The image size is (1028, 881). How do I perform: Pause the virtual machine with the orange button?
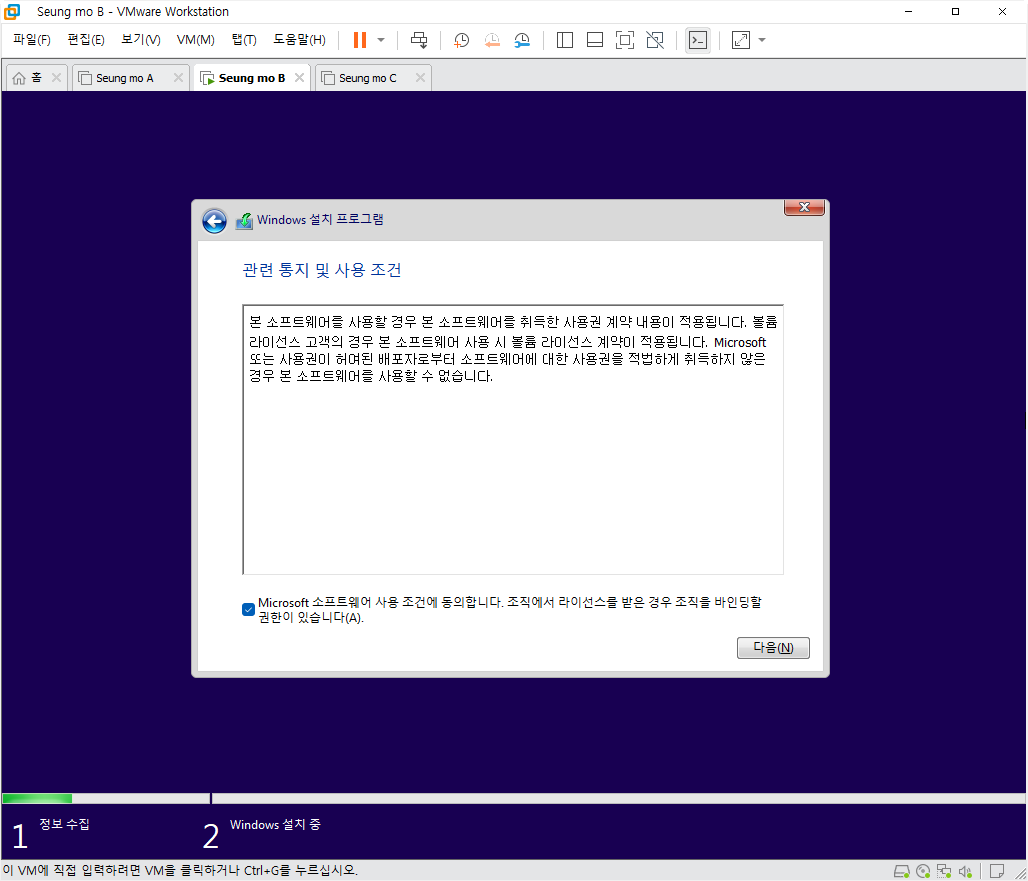(359, 40)
